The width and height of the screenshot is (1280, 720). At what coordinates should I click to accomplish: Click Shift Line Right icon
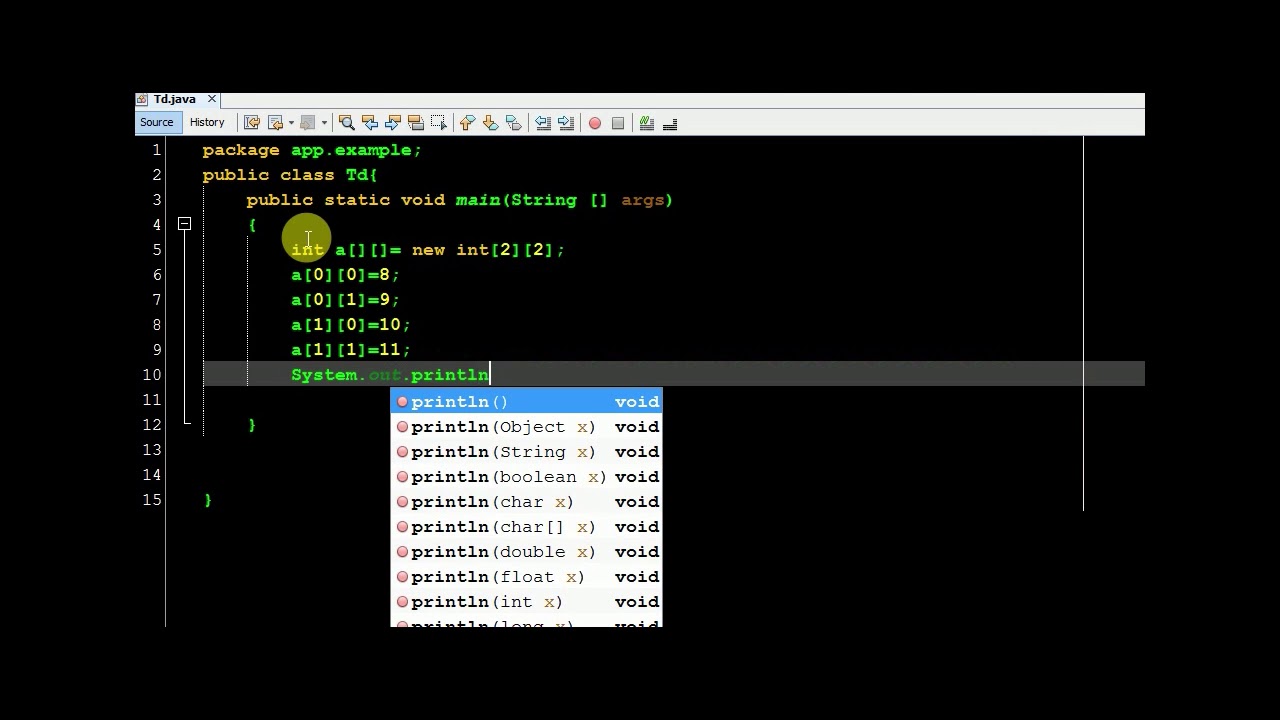click(566, 123)
